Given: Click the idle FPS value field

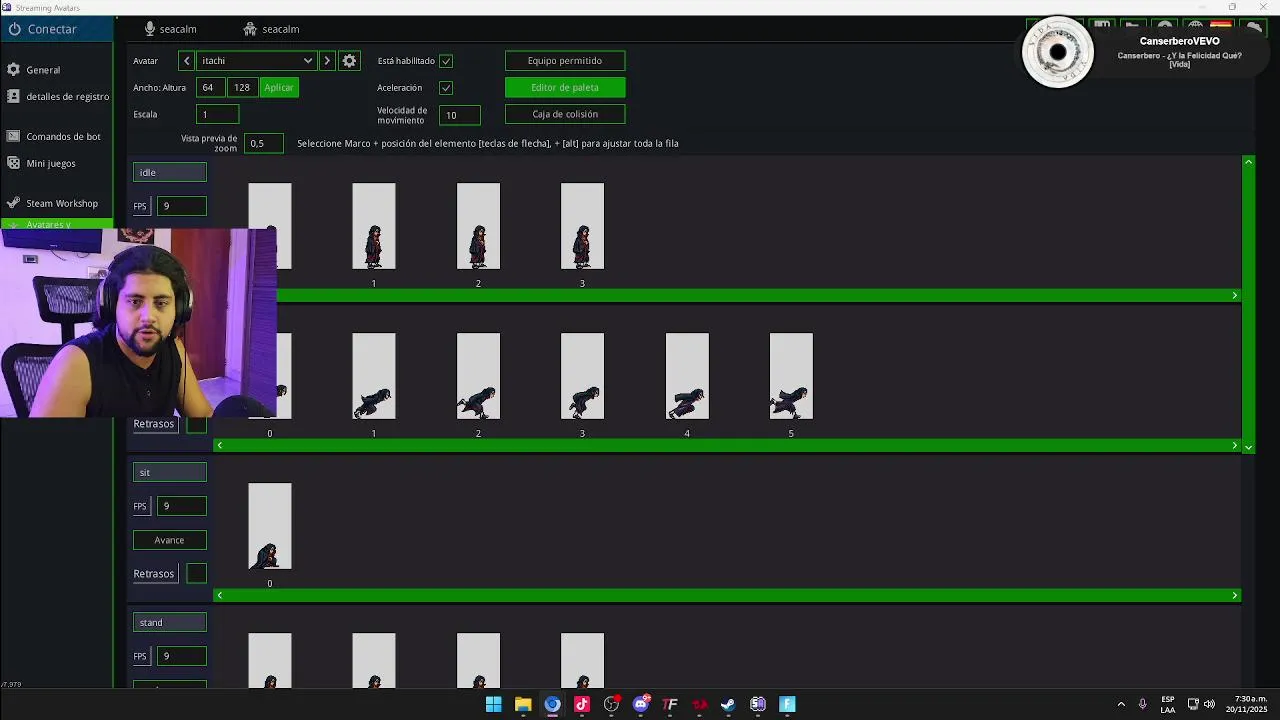Looking at the screenshot, I should pyautogui.click(x=183, y=206).
